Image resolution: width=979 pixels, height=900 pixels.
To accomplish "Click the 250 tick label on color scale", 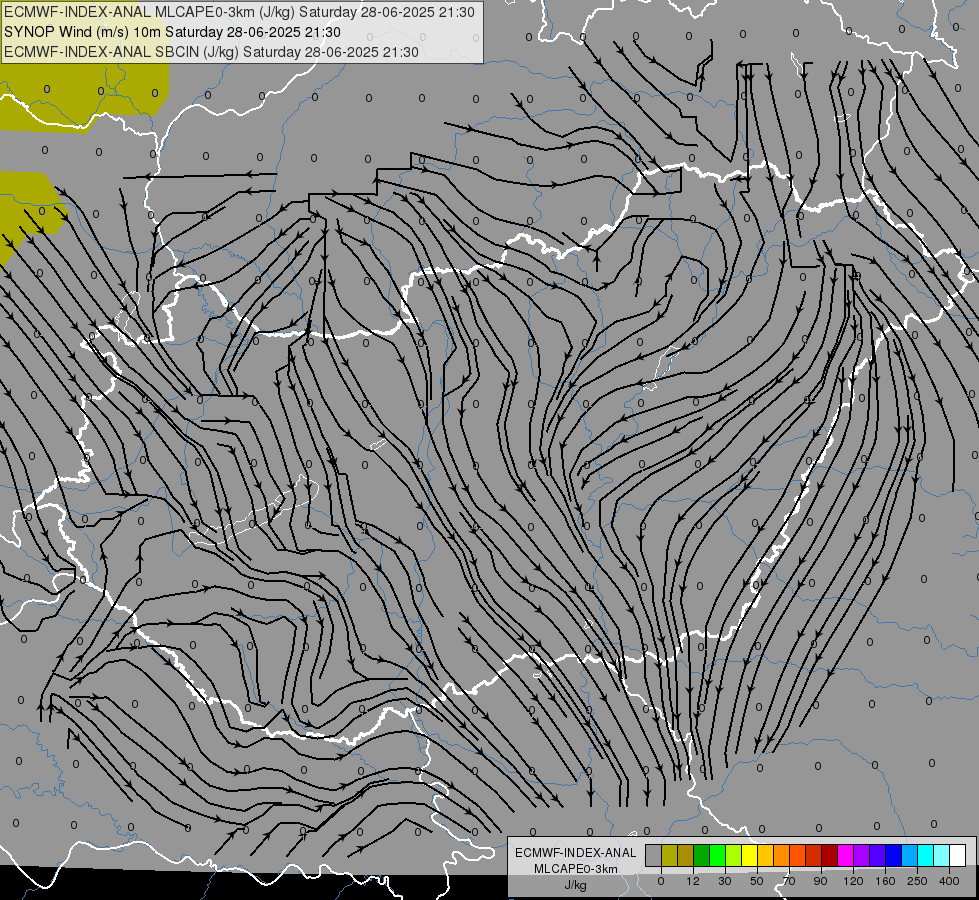I will click(917, 881).
